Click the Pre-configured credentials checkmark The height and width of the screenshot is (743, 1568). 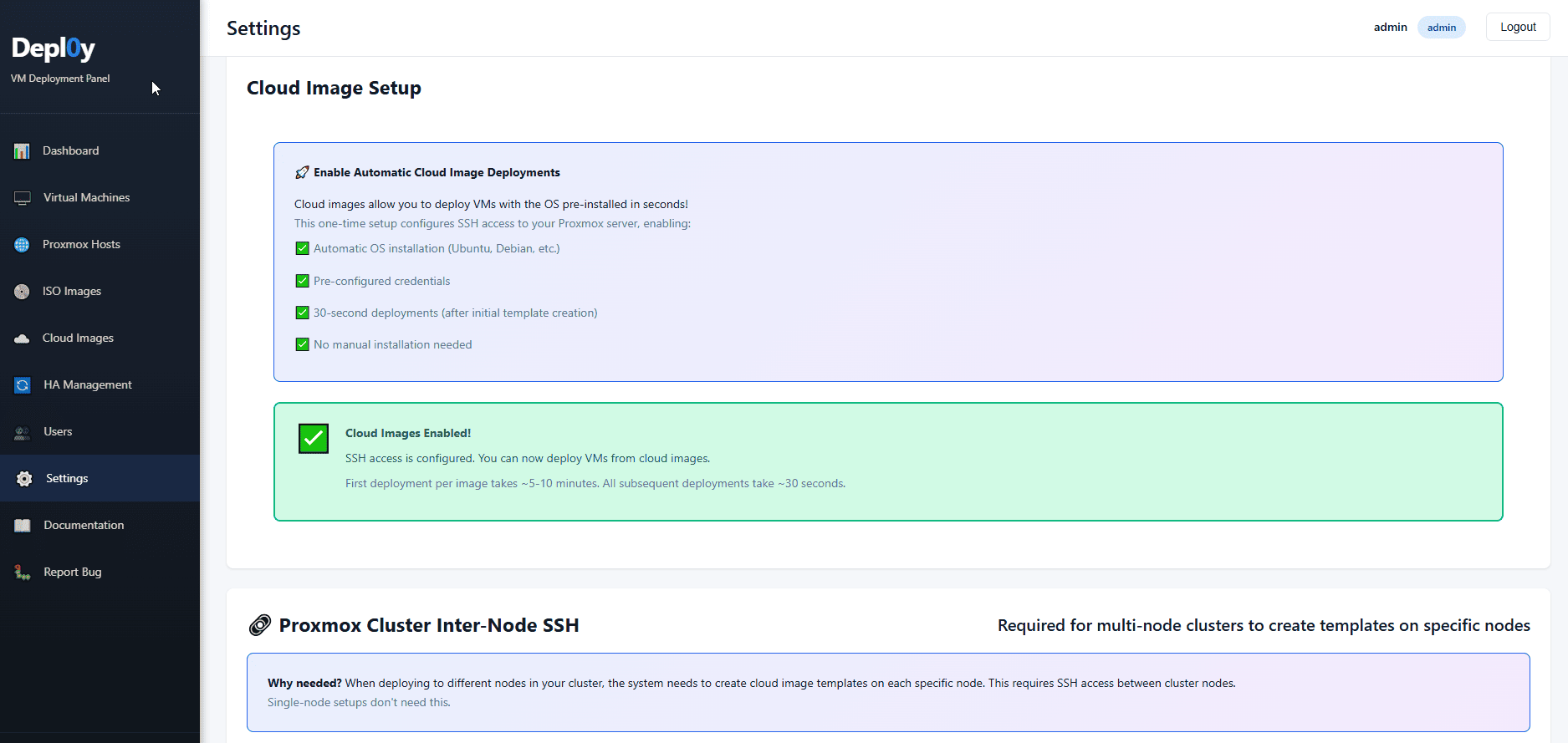point(303,281)
